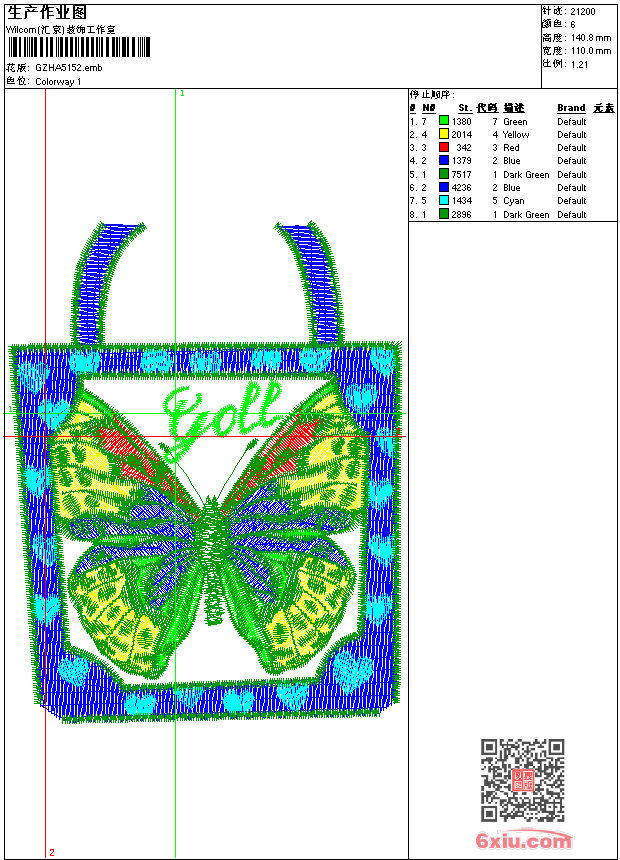Image resolution: width=620 pixels, height=860 pixels.
Task: Click the total stitches value 21200
Action: [583, 12]
